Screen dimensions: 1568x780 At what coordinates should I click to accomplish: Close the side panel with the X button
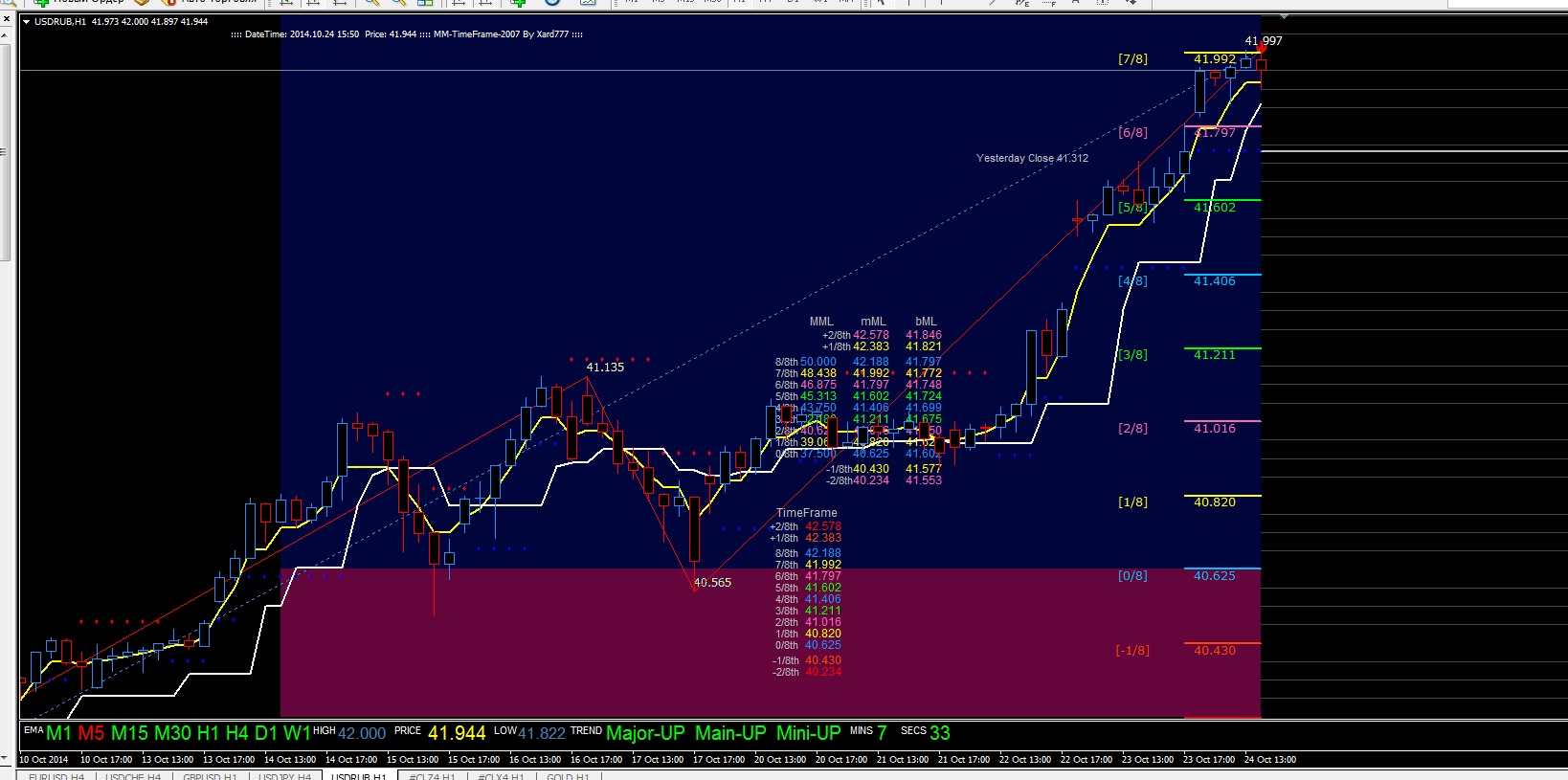[x=5, y=19]
